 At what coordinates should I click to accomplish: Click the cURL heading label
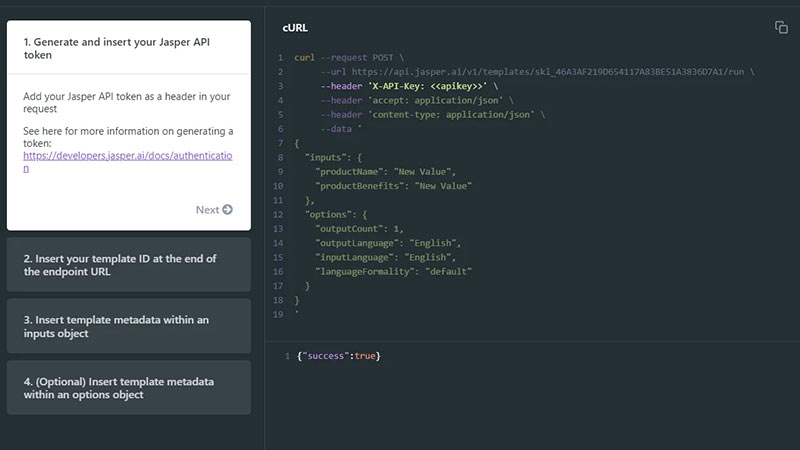(295, 28)
